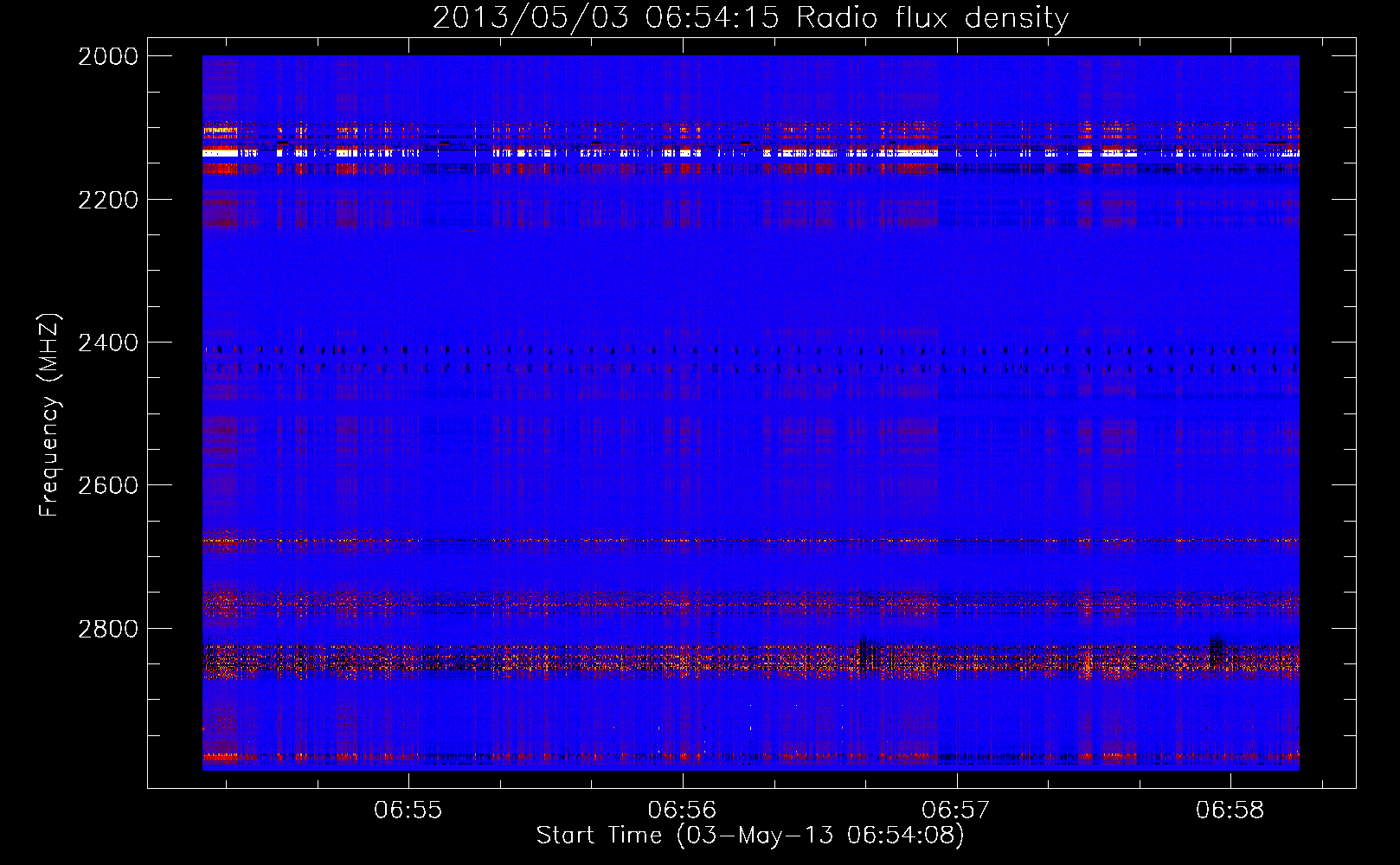Viewport: 1400px width, 865px height.
Task: Click the 'Start Time (03-May-13 06:54:08)' axis title
Action: pos(750,836)
